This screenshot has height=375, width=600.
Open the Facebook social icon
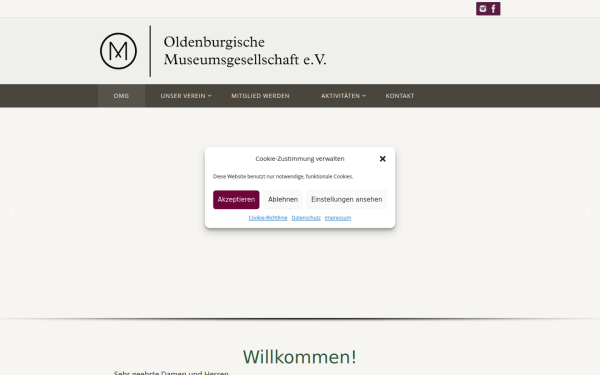click(x=494, y=8)
